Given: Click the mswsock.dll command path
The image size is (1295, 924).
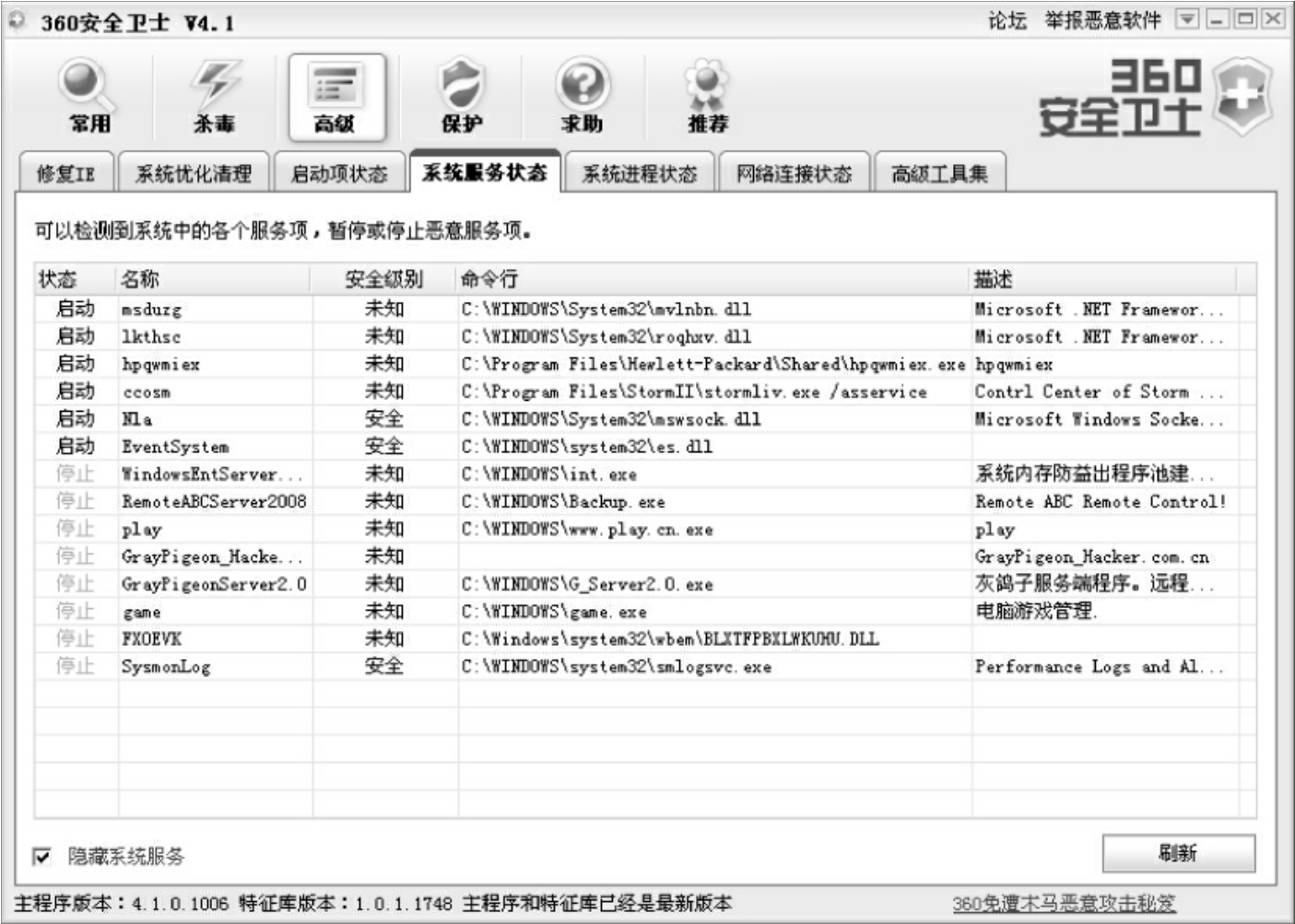Looking at the screenshot, I should point(611,419).
